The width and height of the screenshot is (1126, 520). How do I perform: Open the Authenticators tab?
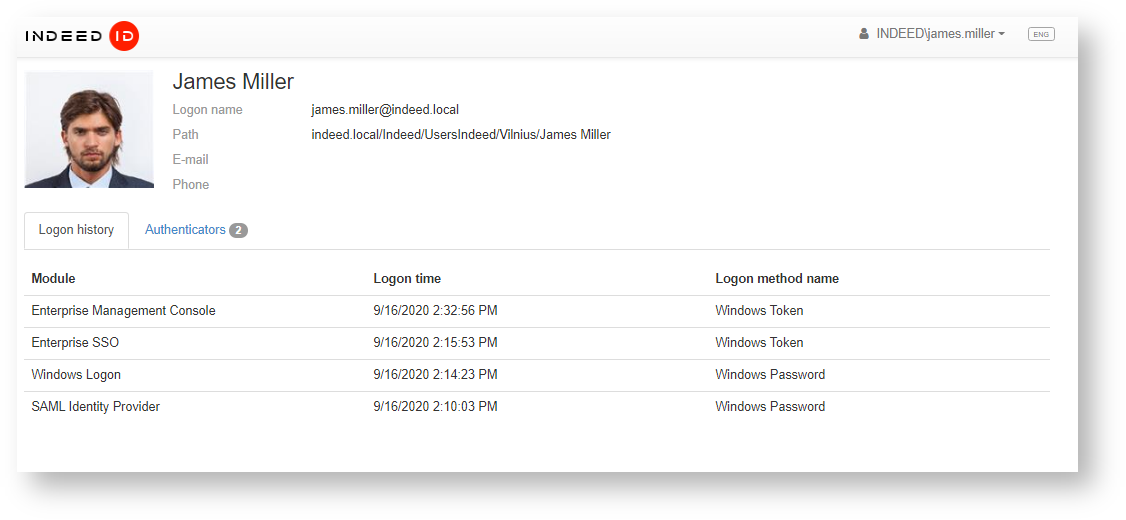tap(186, 230)
